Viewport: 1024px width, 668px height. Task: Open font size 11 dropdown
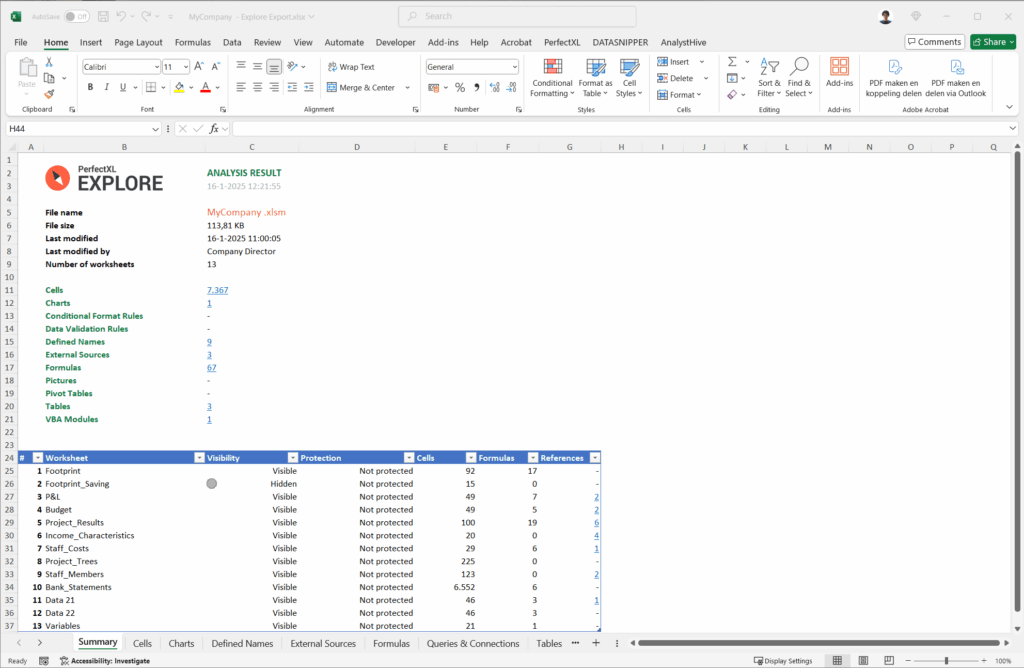(186, 67)
